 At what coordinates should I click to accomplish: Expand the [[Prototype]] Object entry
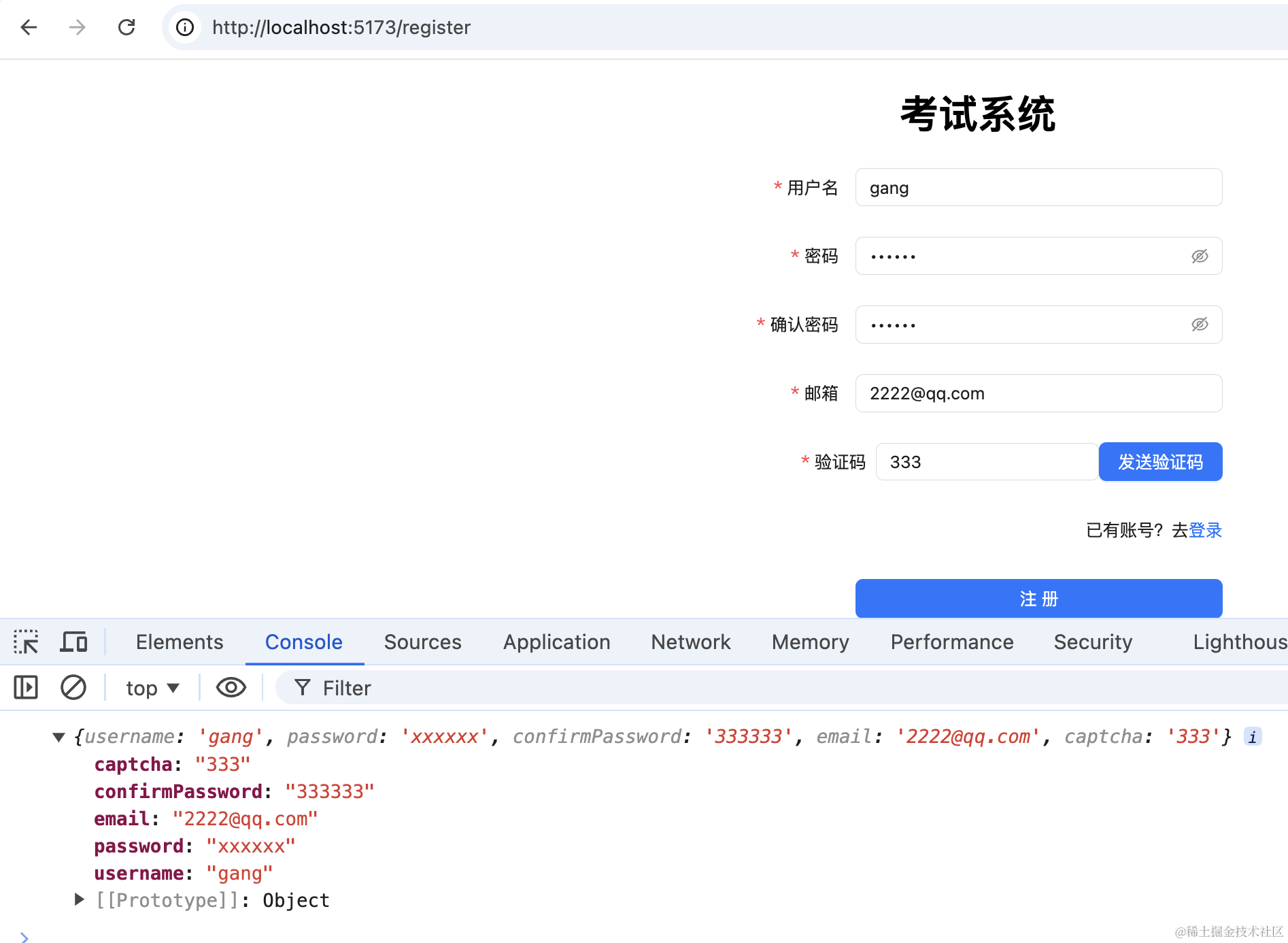(80, 900)
